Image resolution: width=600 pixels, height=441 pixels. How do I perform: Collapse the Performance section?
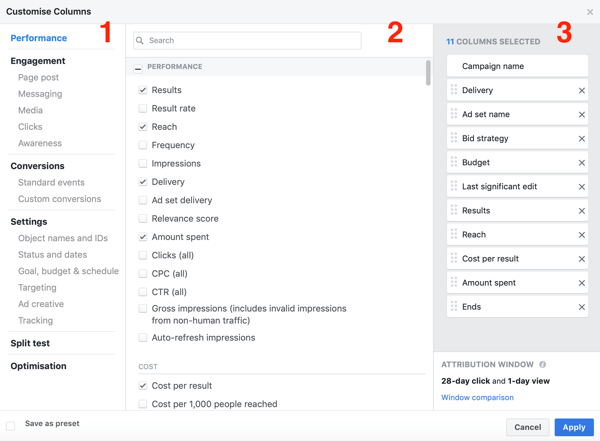139,67
